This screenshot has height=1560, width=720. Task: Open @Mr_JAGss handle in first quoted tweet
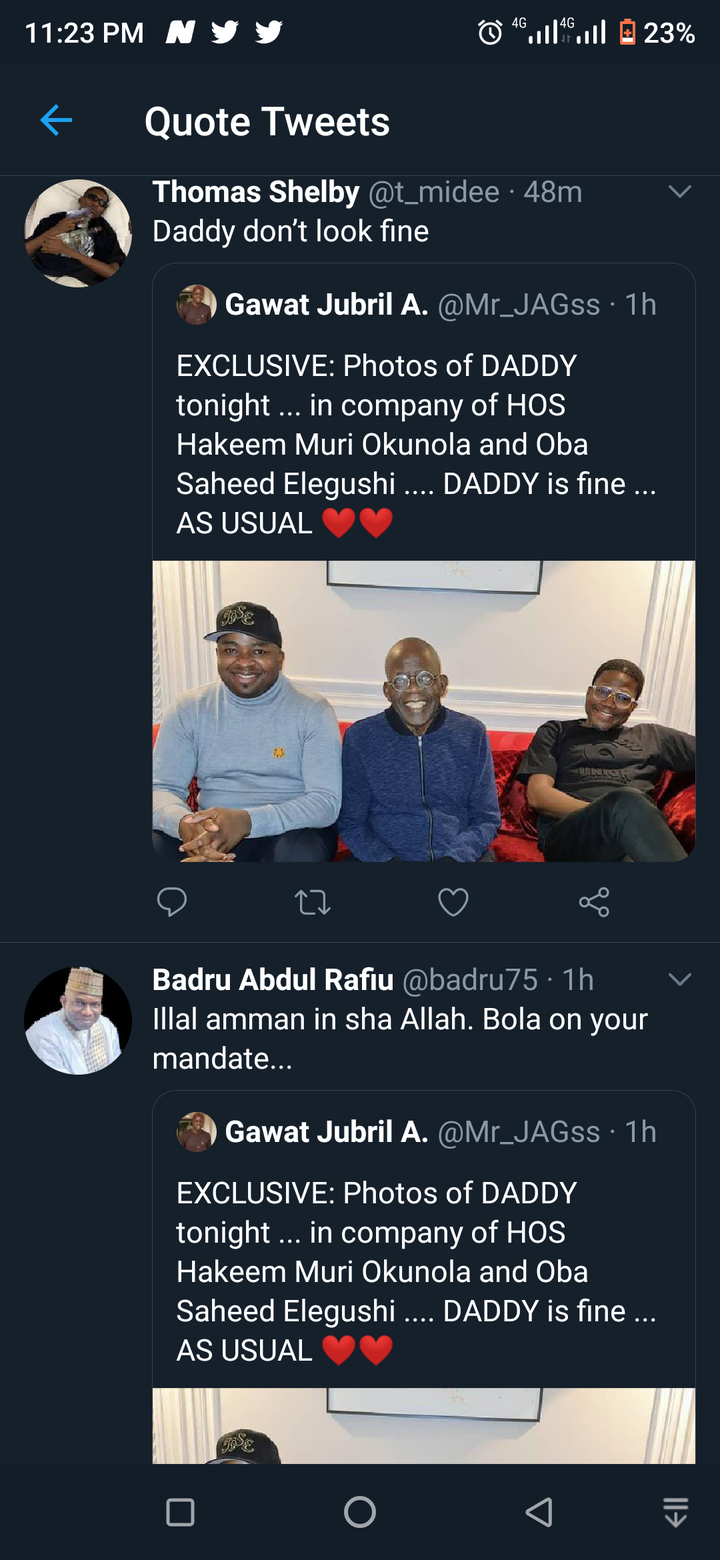click(518, 304)
